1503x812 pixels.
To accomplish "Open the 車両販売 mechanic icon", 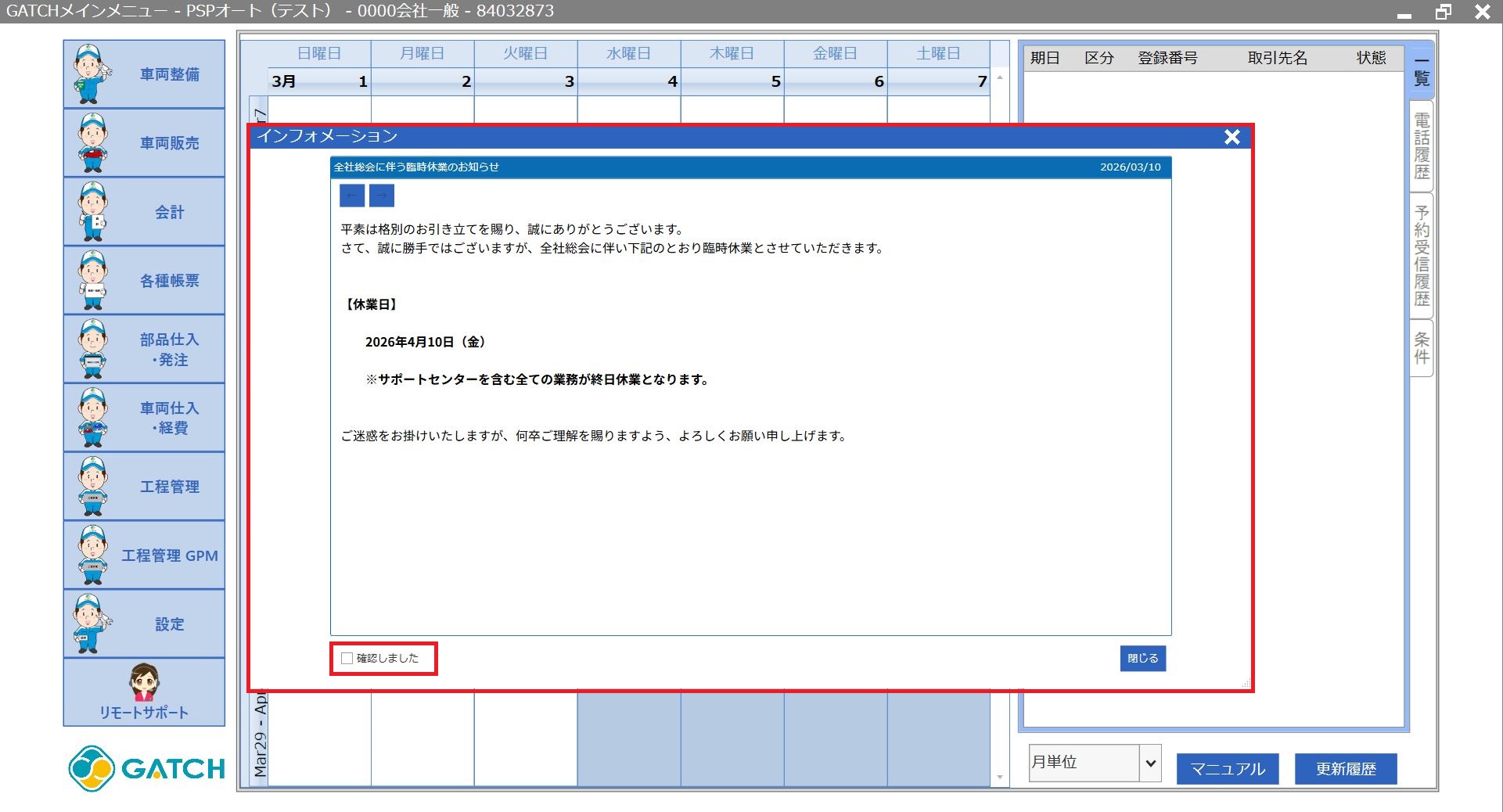I will coord(93,143).
